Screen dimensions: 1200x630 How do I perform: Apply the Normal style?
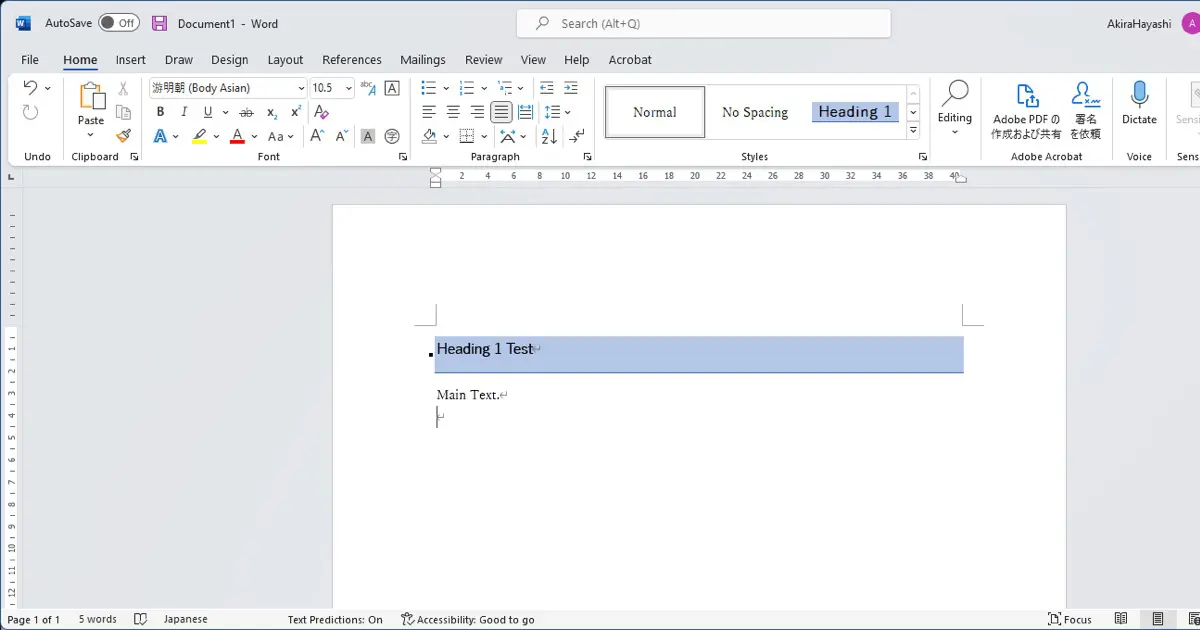(x=655, y=112)
